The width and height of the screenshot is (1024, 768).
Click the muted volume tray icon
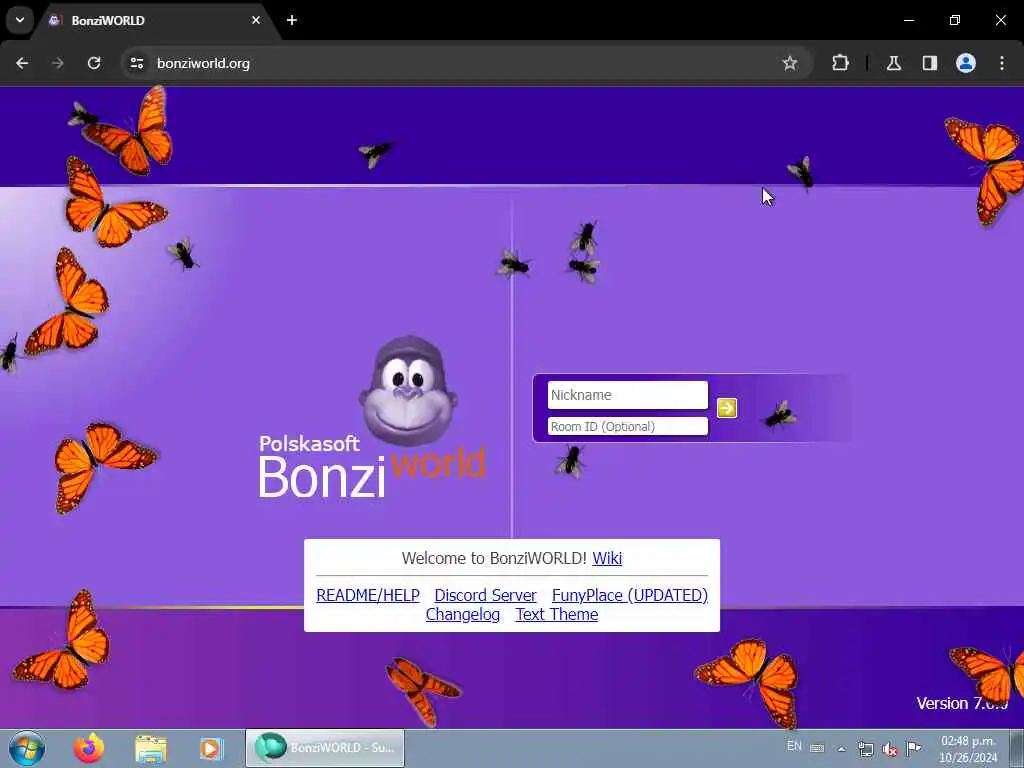point(890,749)
